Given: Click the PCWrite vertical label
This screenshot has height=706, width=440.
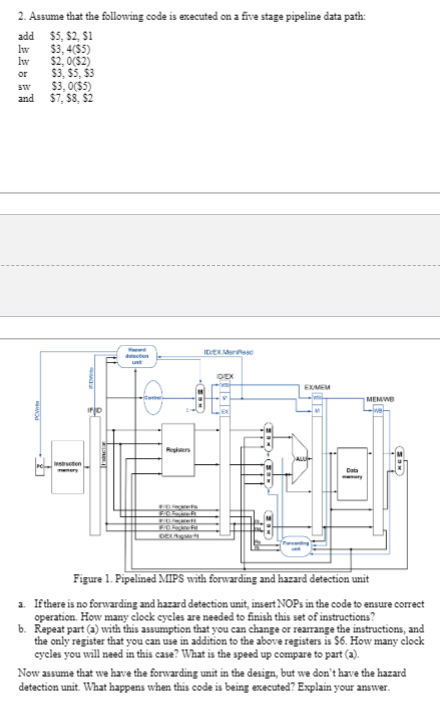Looking at the screenshot, I should [38, 411].
